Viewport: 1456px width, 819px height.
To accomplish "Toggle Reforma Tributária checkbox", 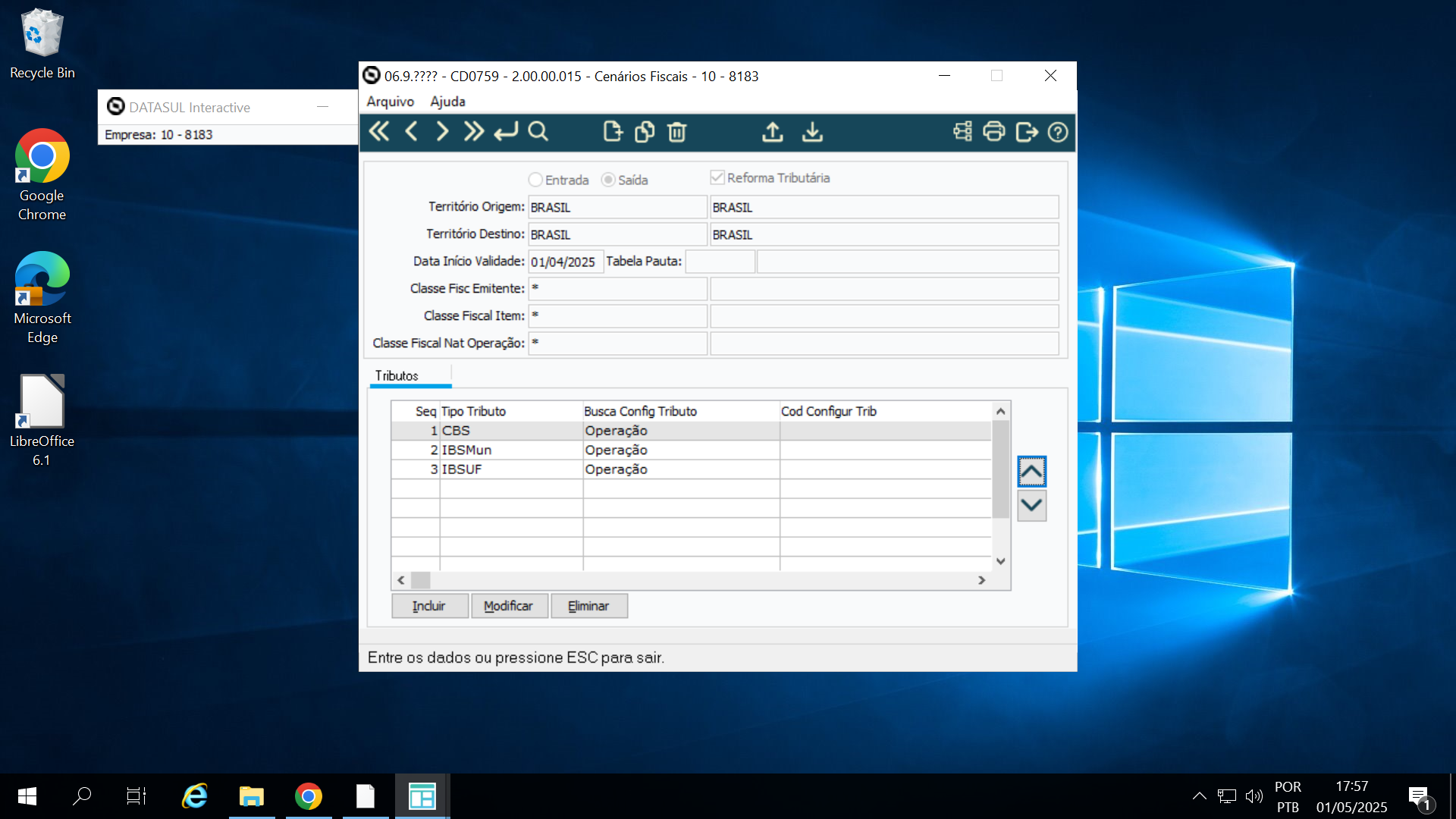I will [717, 177].
